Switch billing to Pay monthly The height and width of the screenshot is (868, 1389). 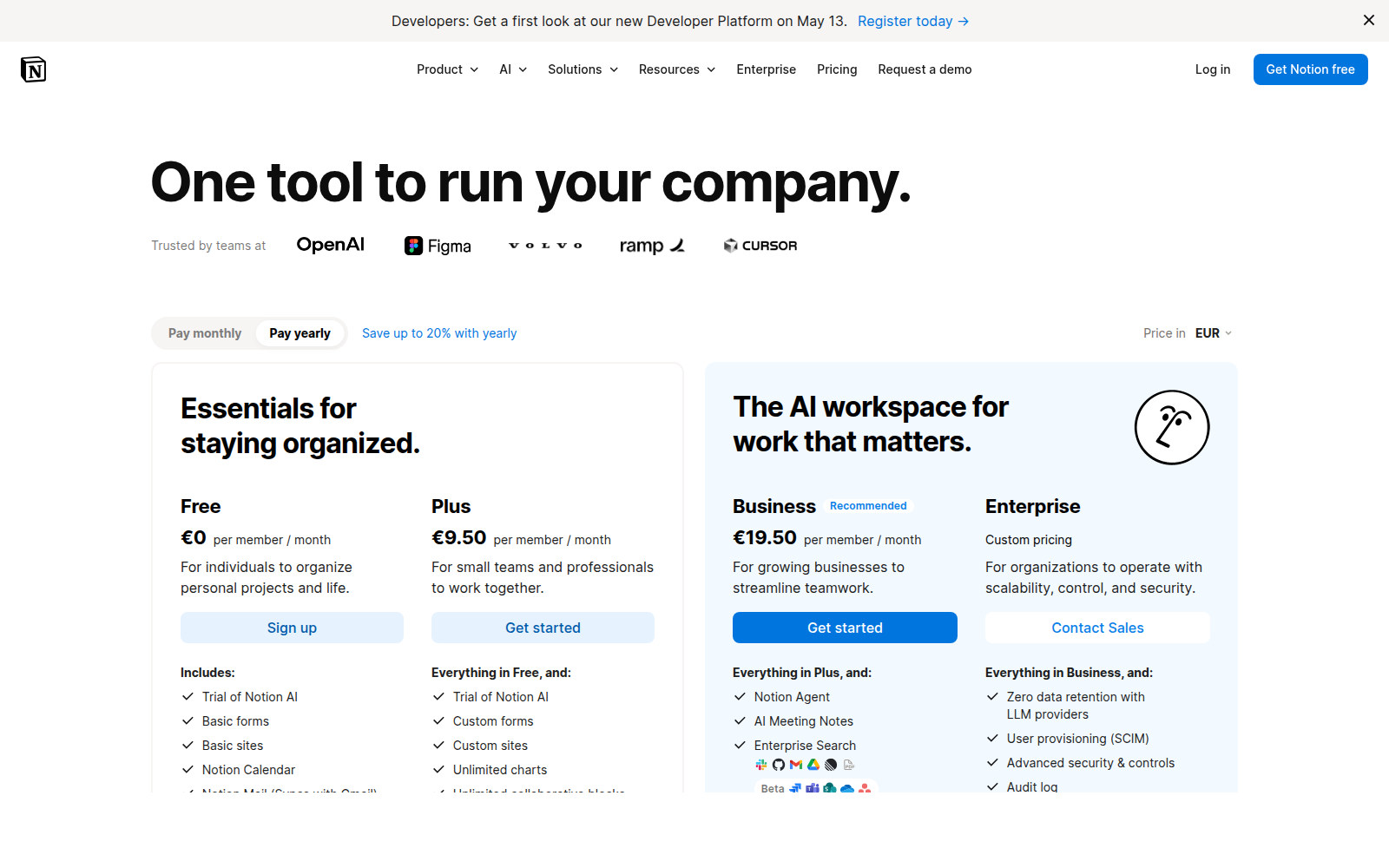pyautogui.click(x=205, y=333)
